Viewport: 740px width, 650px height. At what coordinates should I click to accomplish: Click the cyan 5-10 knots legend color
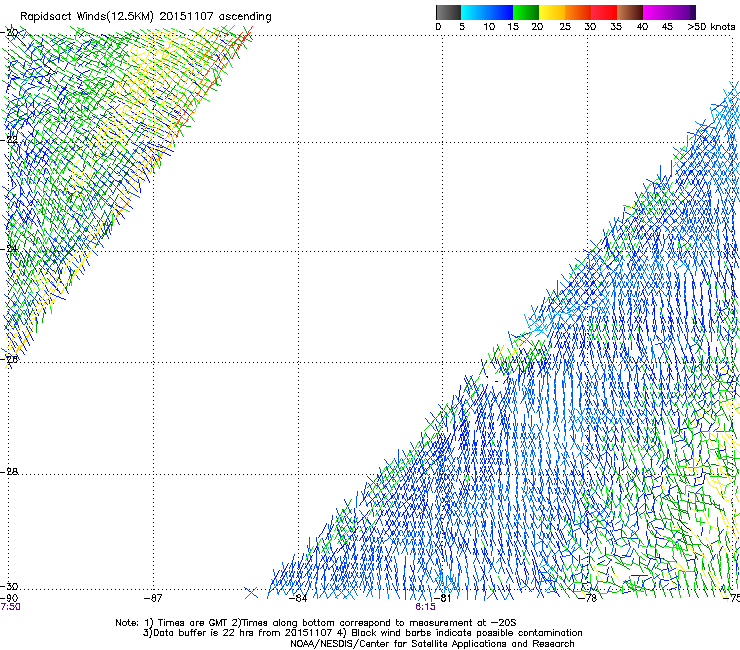(x=473, y=12)
